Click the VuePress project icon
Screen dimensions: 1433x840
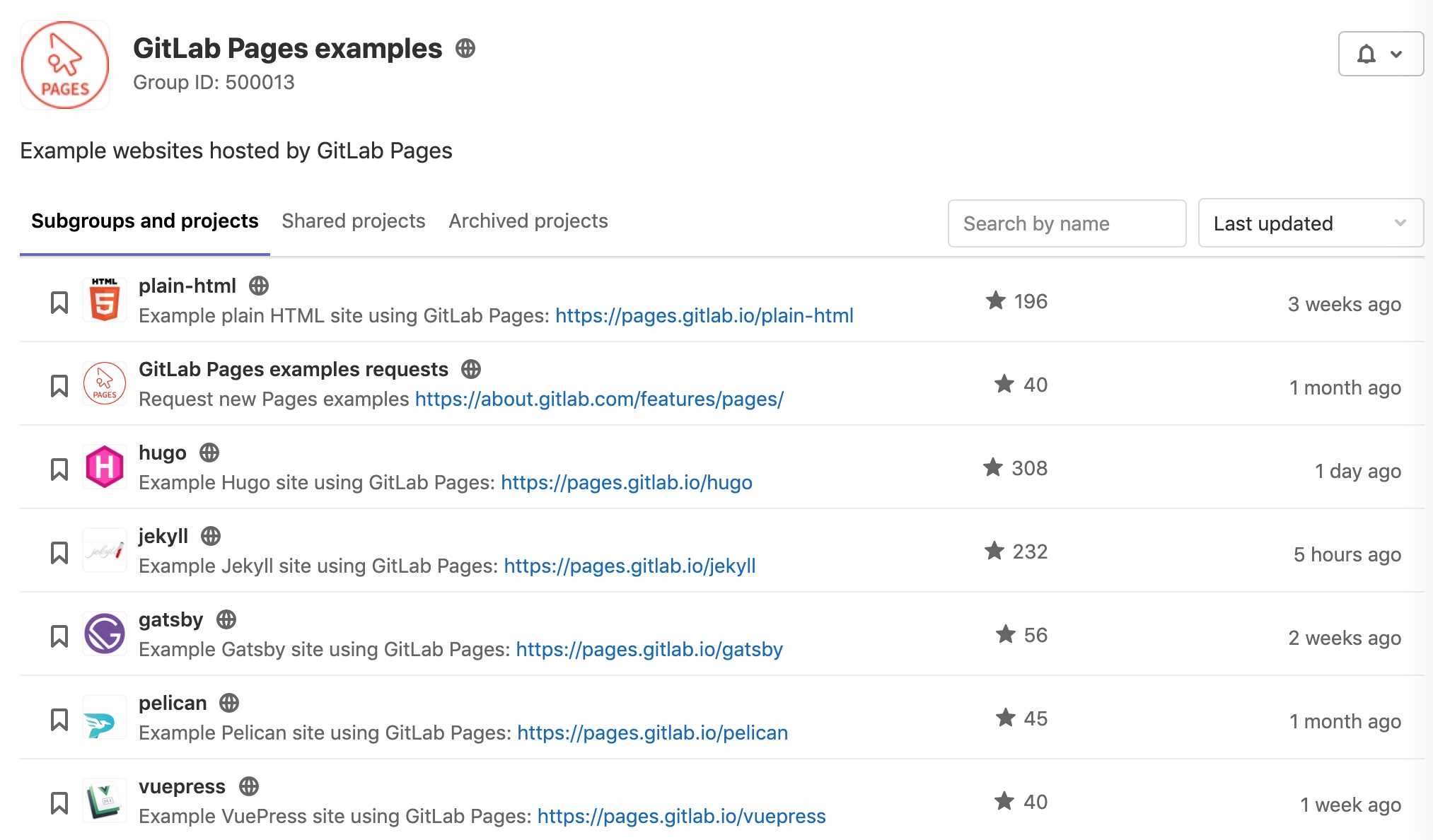tap(105, 801)
